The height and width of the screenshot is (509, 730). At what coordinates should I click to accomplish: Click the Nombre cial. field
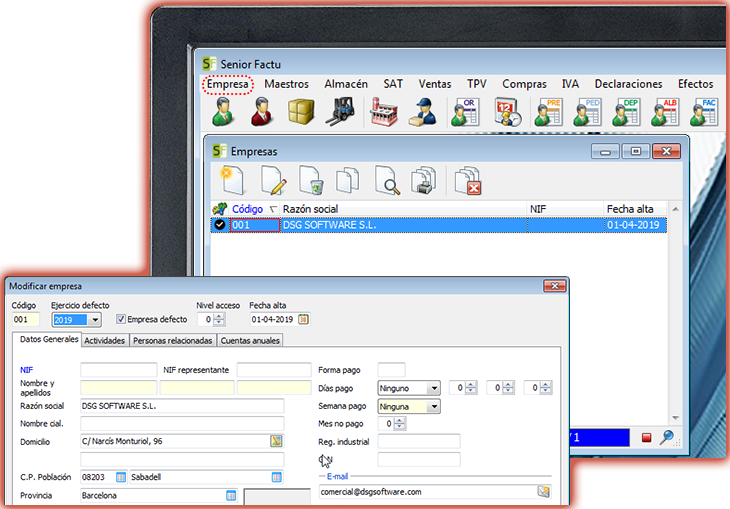click(x=182, y=424)
